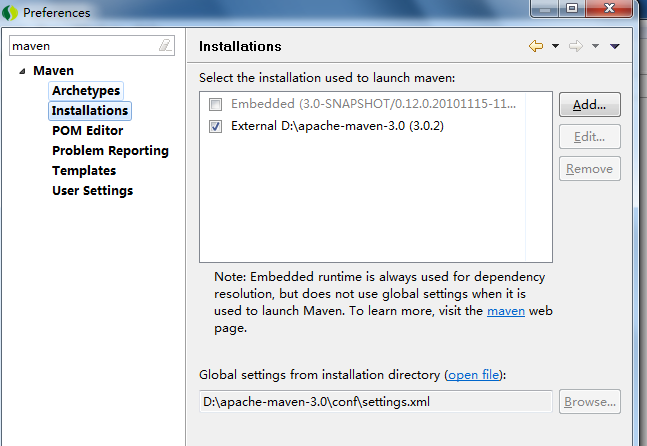The height and width of the screenshot is (446, 647).
Task: Select the External D:\apache-maven-3.0 row text
Action: [x=337, y=126]
